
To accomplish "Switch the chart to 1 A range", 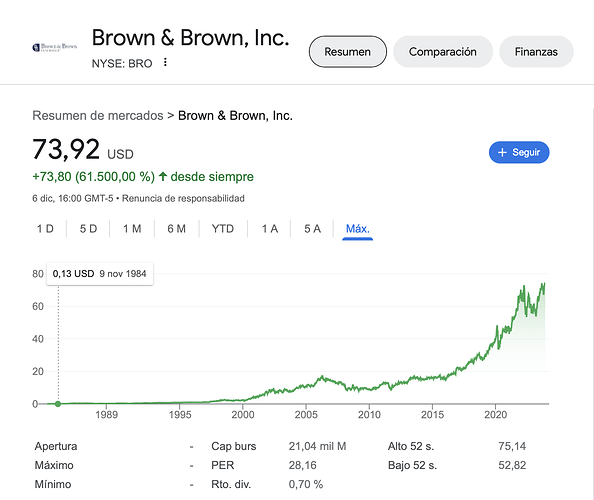I will click(x=270, y=229).
